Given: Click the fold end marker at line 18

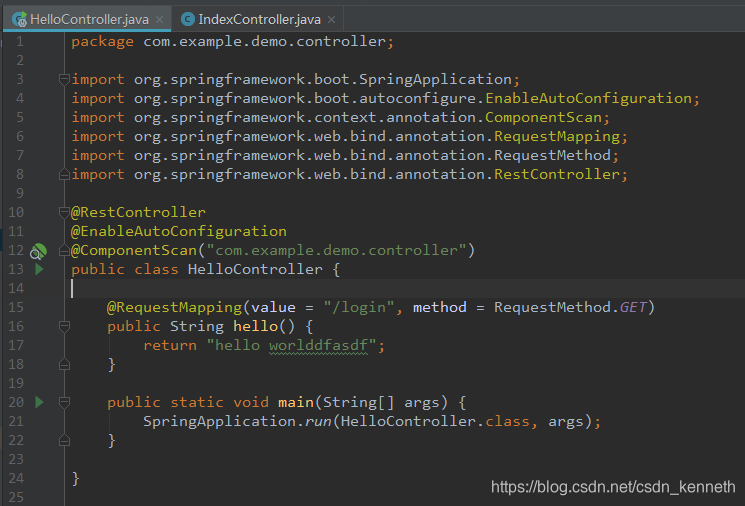Looking at the screenshot, I should pyautogui.click(x=65, y=364).
